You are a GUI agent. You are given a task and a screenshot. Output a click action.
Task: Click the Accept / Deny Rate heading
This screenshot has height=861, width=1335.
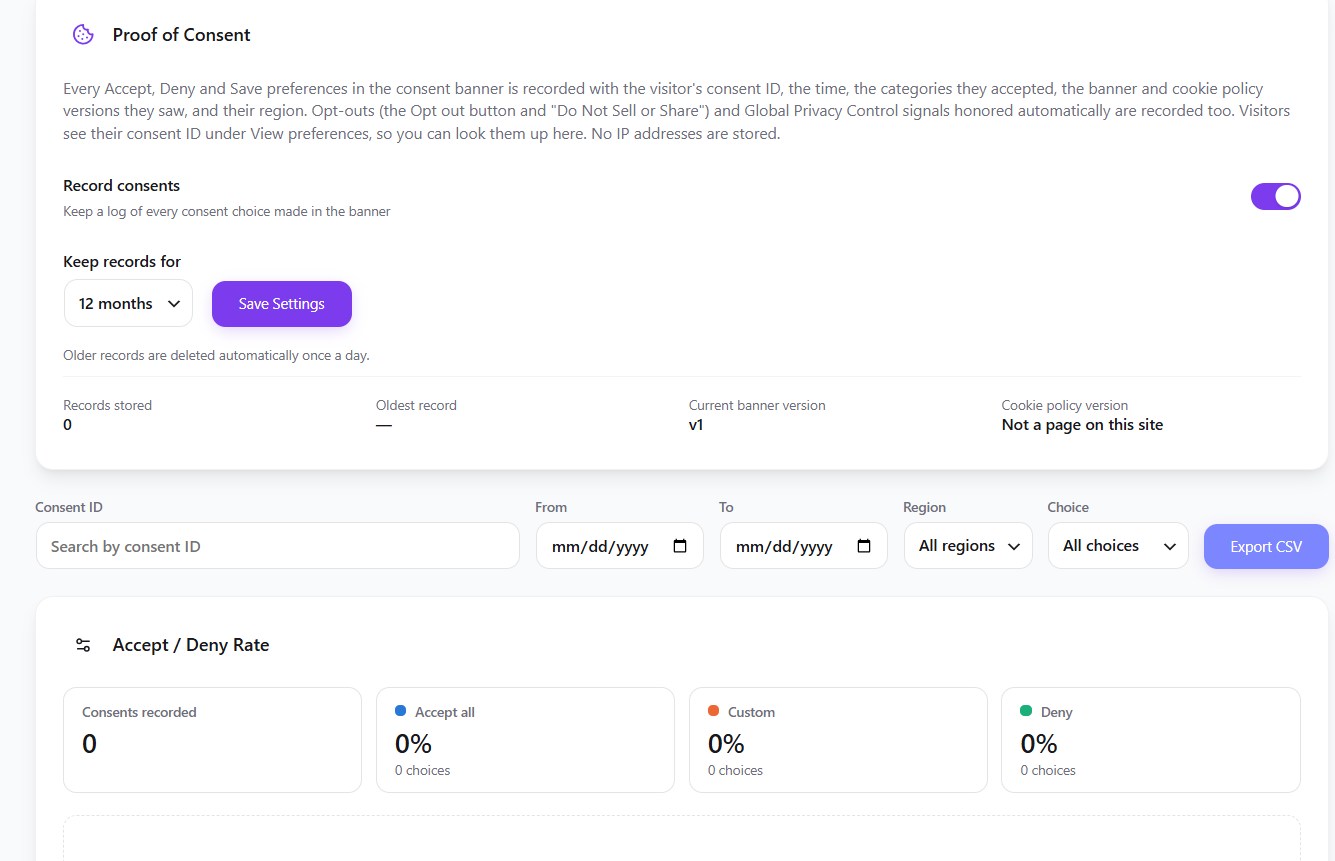point(191,645)
